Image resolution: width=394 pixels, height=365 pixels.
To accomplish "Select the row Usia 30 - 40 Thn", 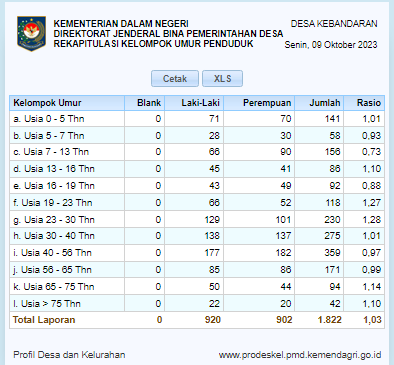I will 197,236.
